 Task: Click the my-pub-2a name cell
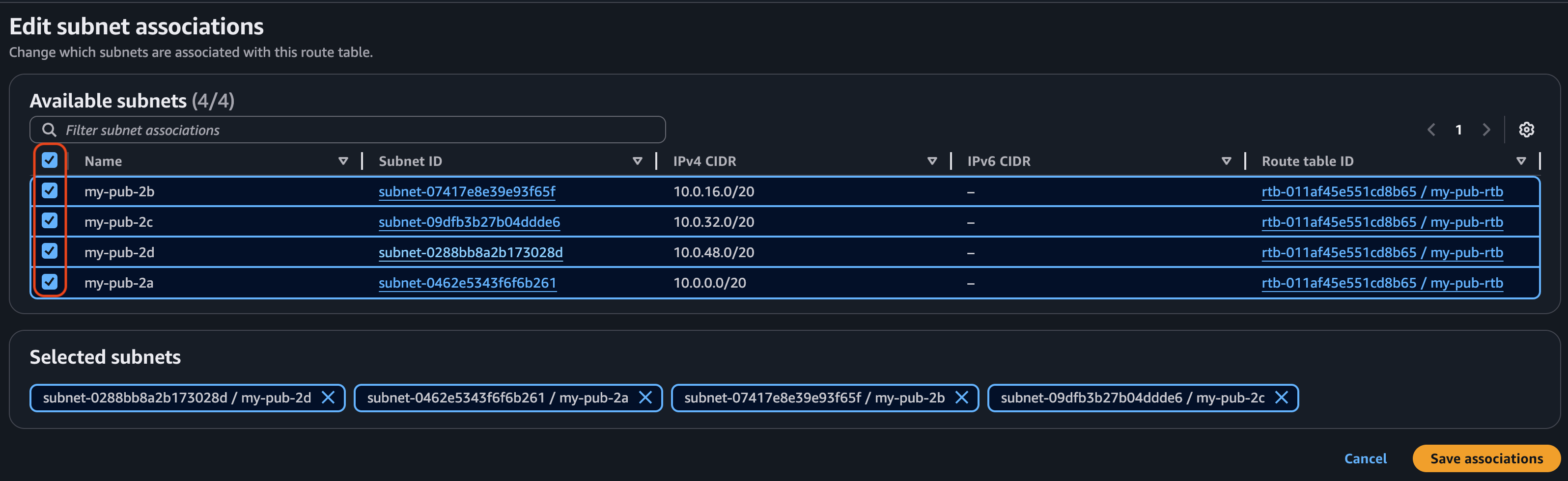[119, 283]
